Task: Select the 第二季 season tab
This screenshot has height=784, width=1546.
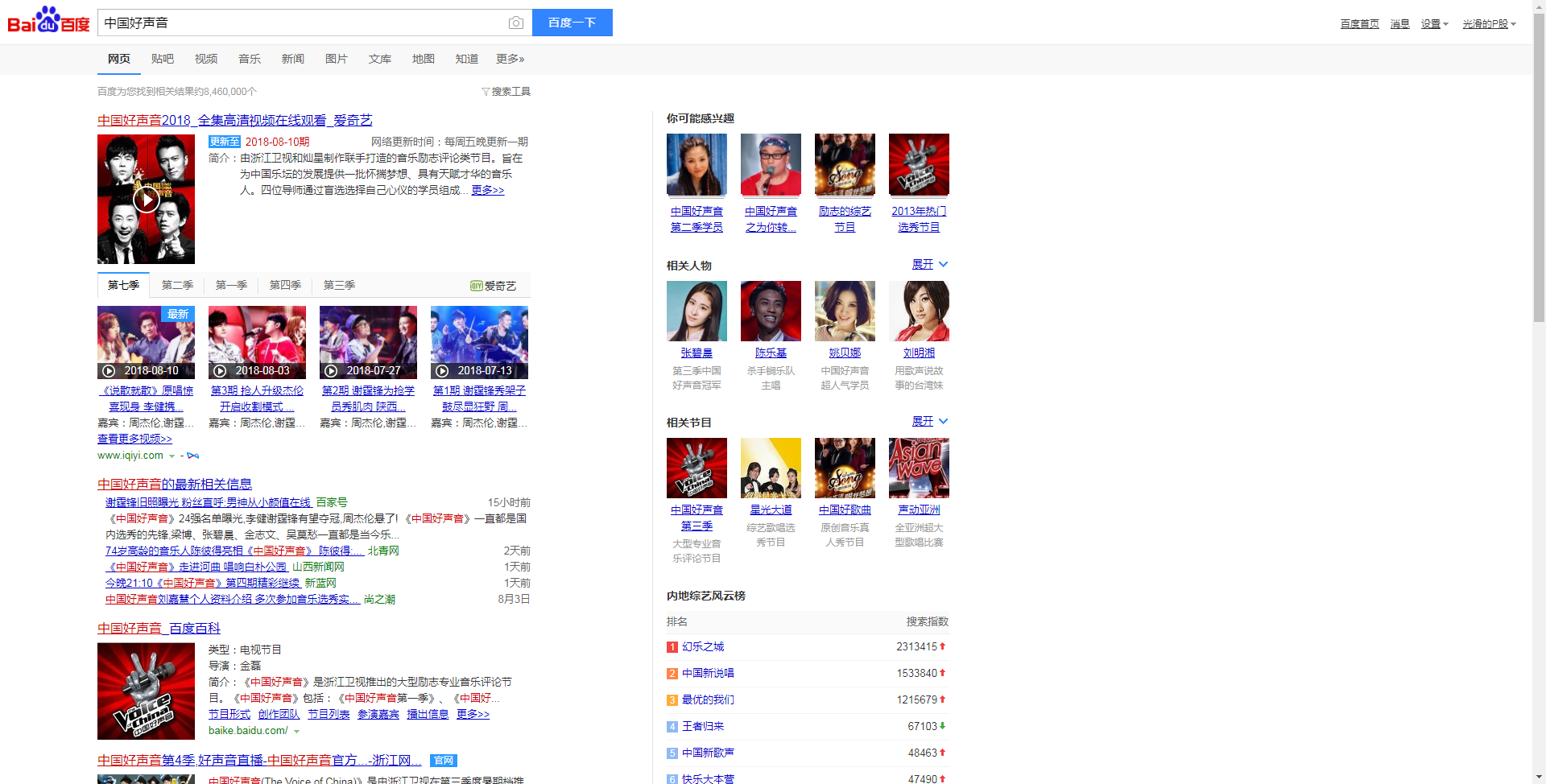Action: point(177,285)
